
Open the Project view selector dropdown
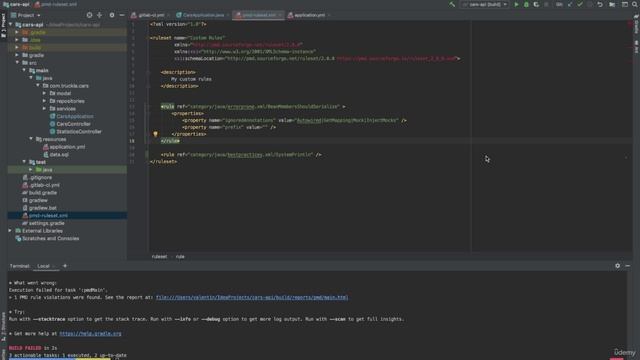(x=26, y=15)
